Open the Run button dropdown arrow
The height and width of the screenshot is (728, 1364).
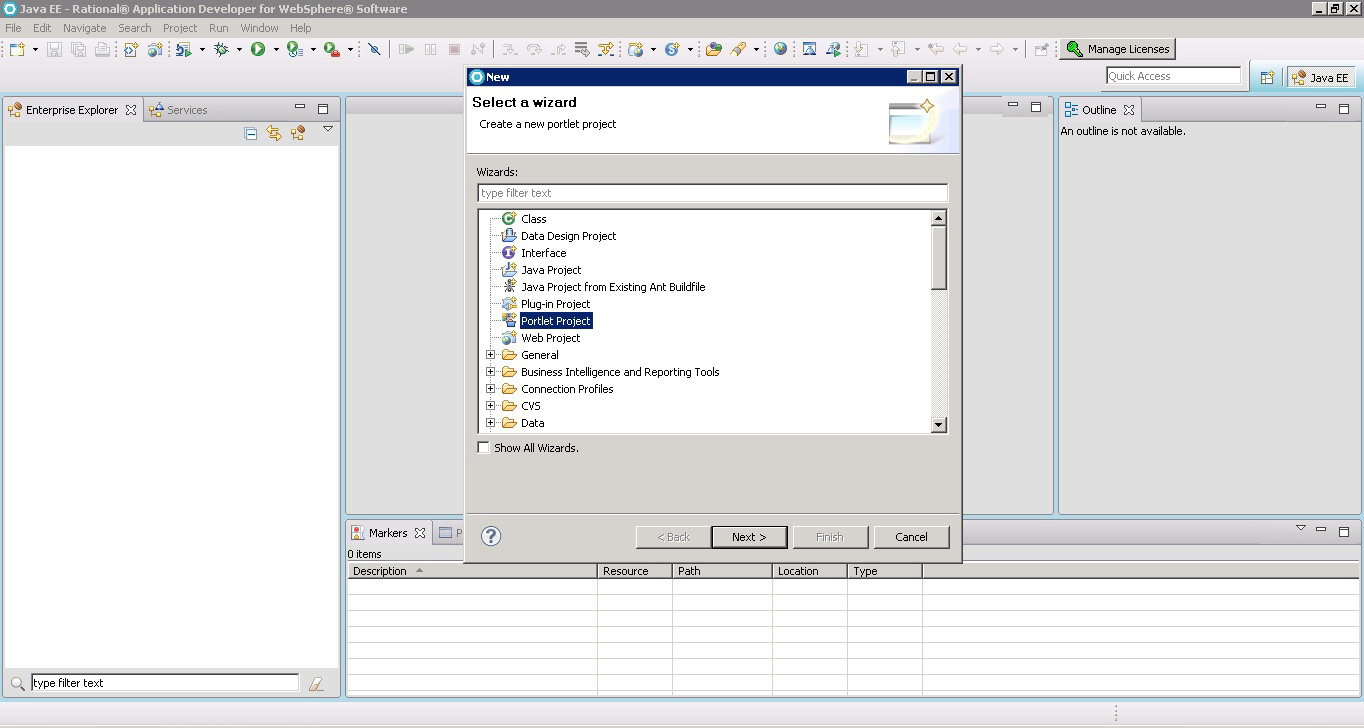[276, 49]
